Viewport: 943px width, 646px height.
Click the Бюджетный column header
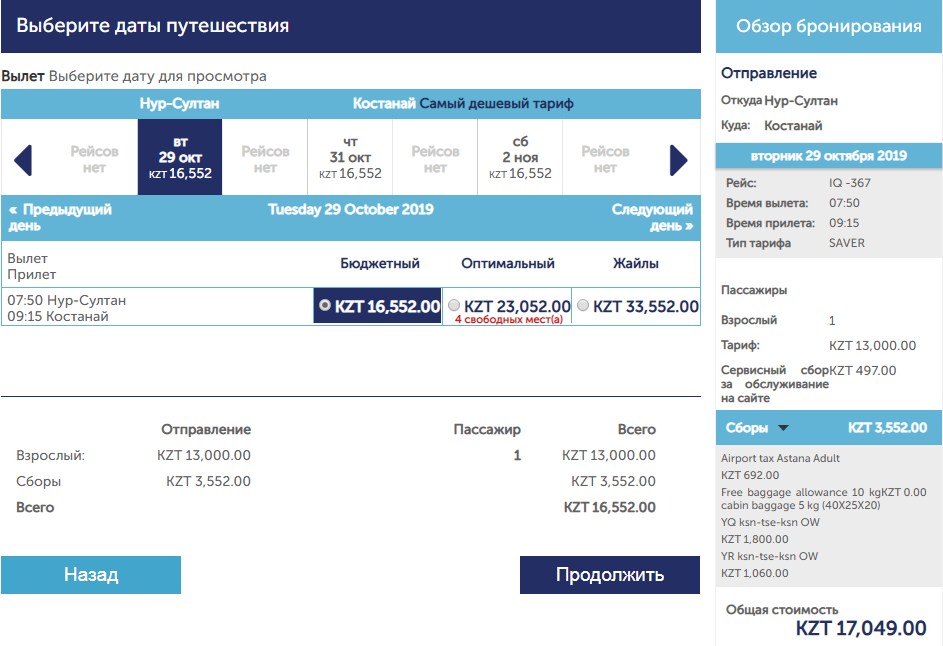tap(379, 264)
